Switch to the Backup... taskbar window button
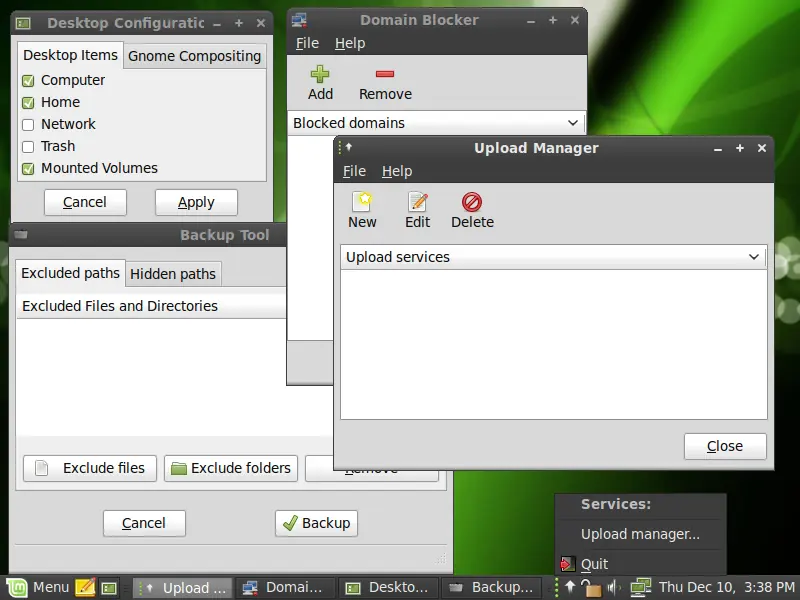The width and height of the screenshot is (800, 600). [493, 588]
